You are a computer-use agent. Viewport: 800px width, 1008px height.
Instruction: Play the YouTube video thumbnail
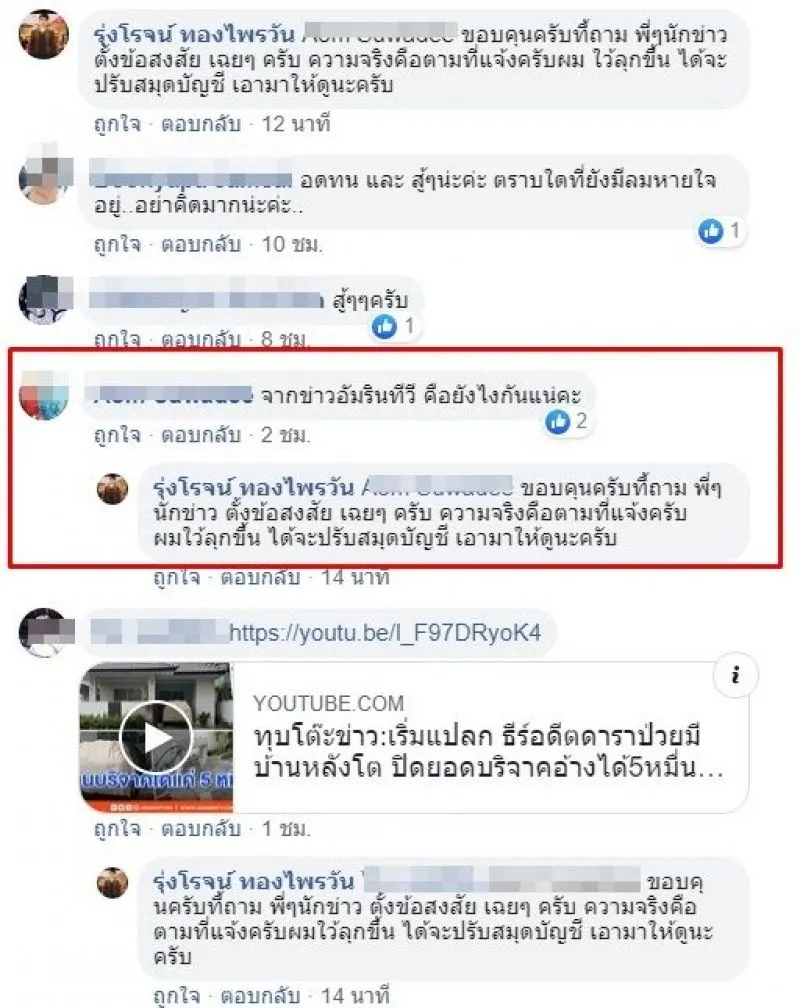click(156, 738)
